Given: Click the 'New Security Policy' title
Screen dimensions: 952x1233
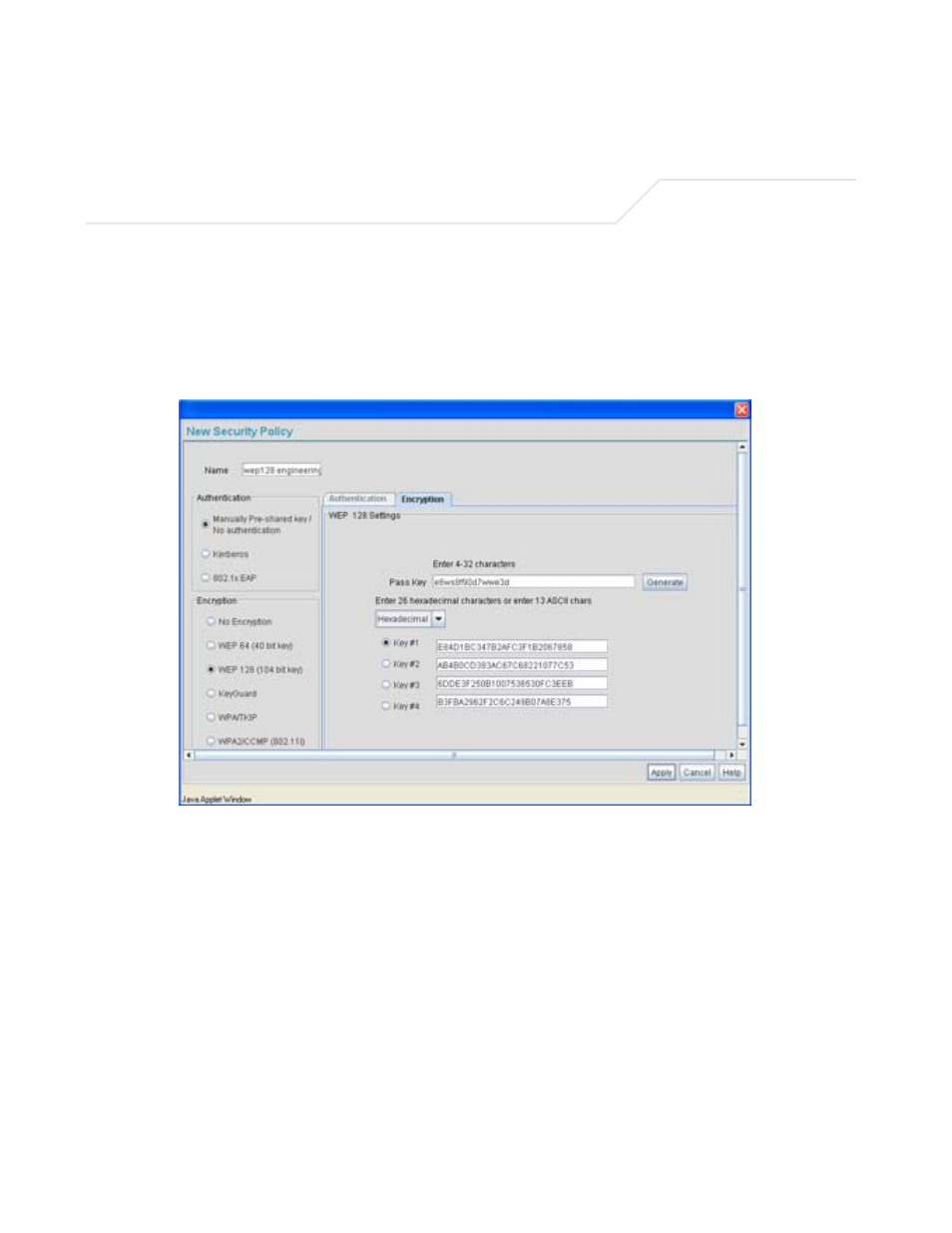Looking at the screenshot, I should tap(239, 431).
